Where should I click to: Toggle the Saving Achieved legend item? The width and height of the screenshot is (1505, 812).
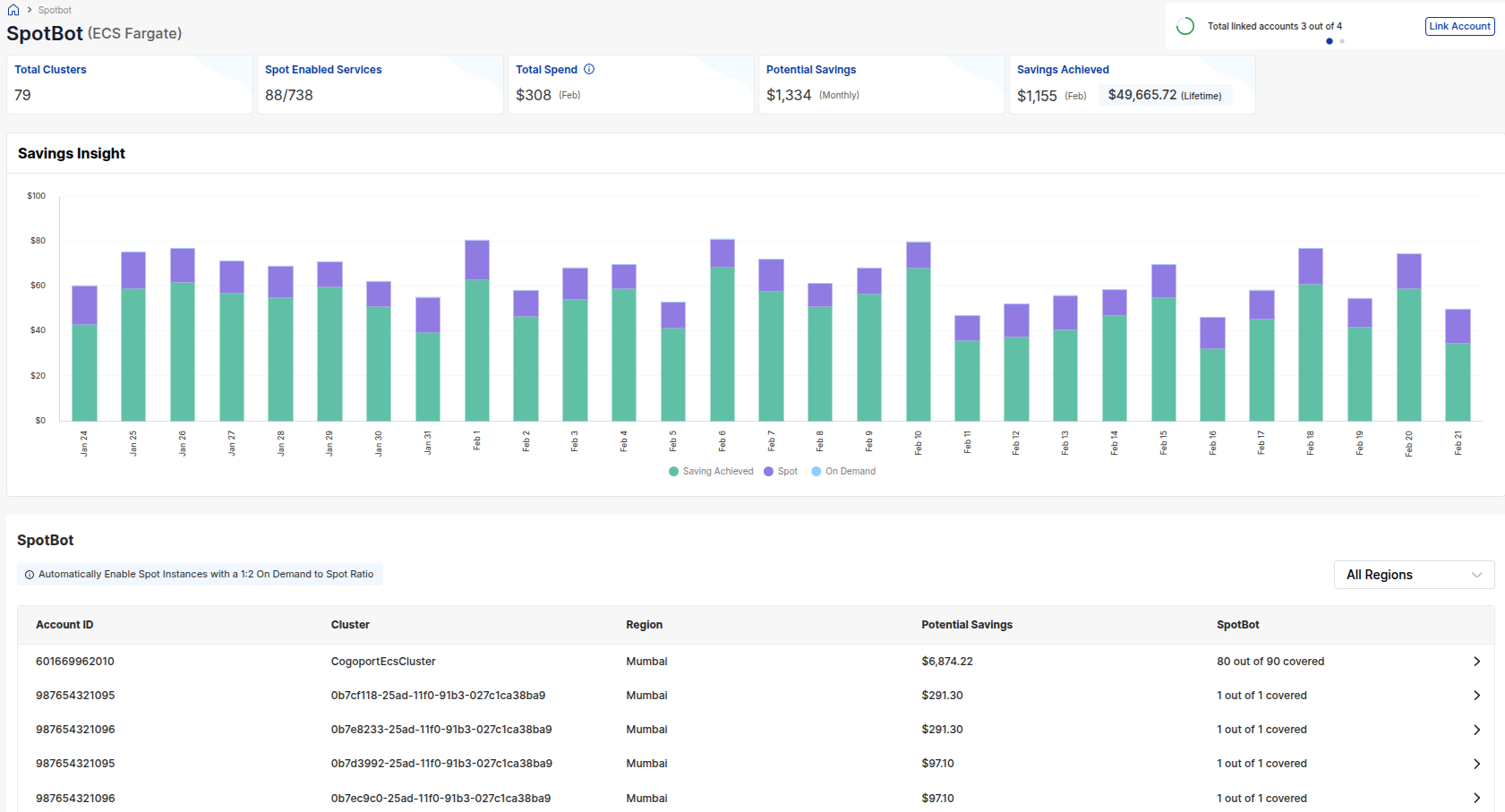710,471
